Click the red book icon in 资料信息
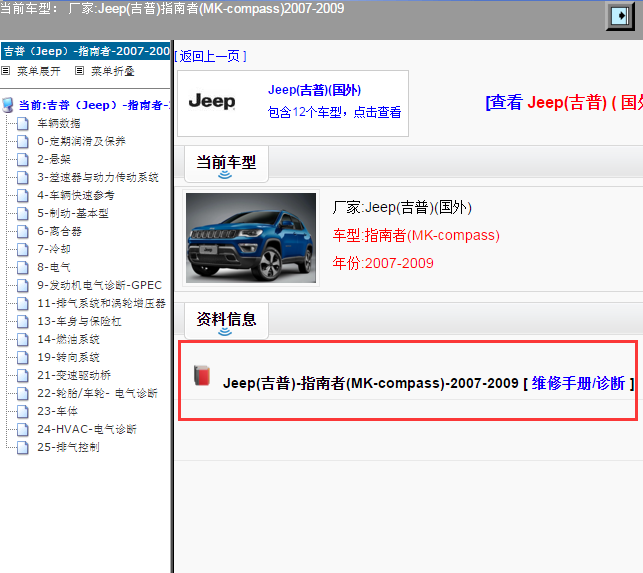Viewport: 643px width, 573px height. 202,375
